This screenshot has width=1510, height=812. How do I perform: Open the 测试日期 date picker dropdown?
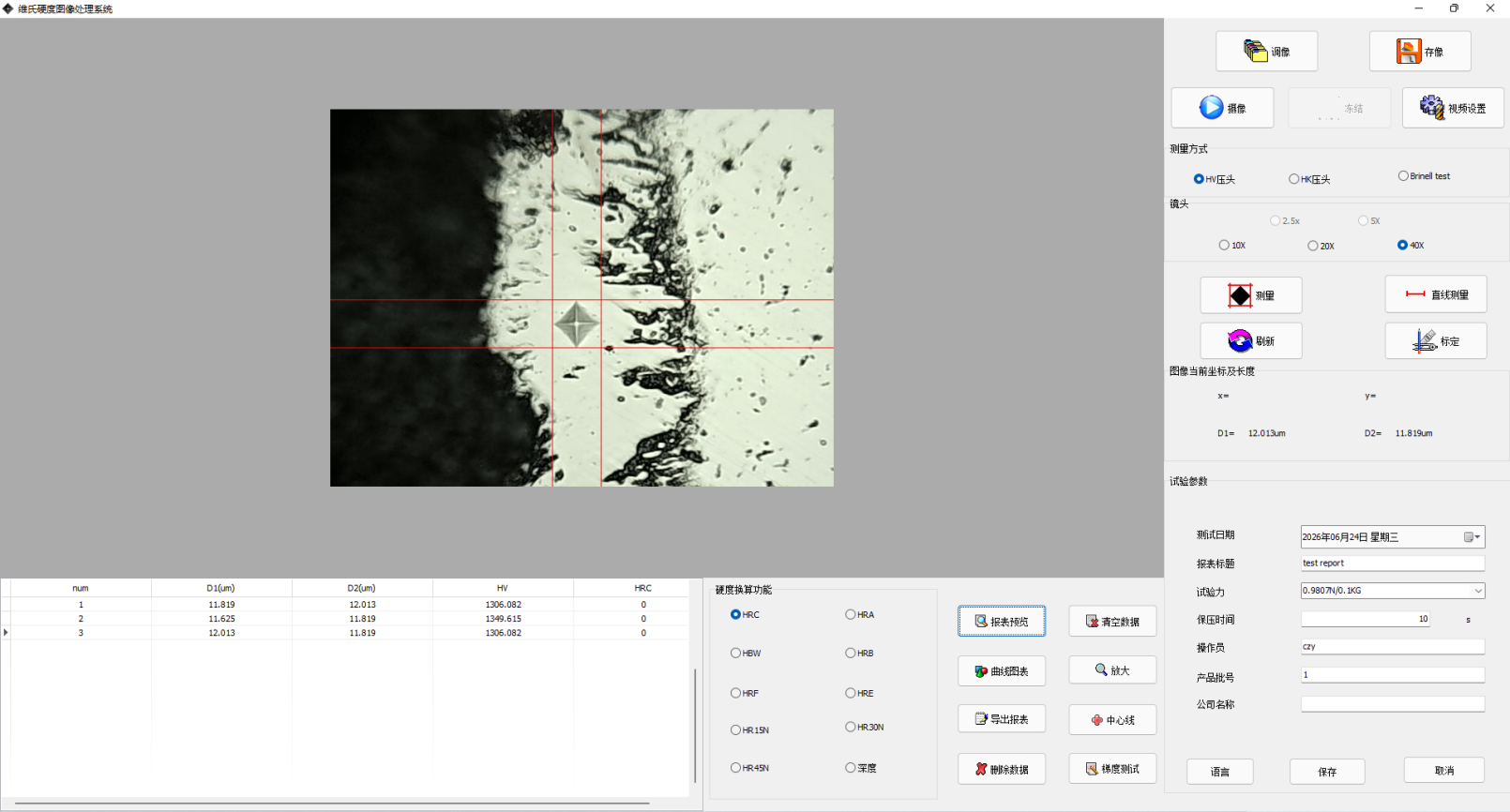tap(1473, 537)
